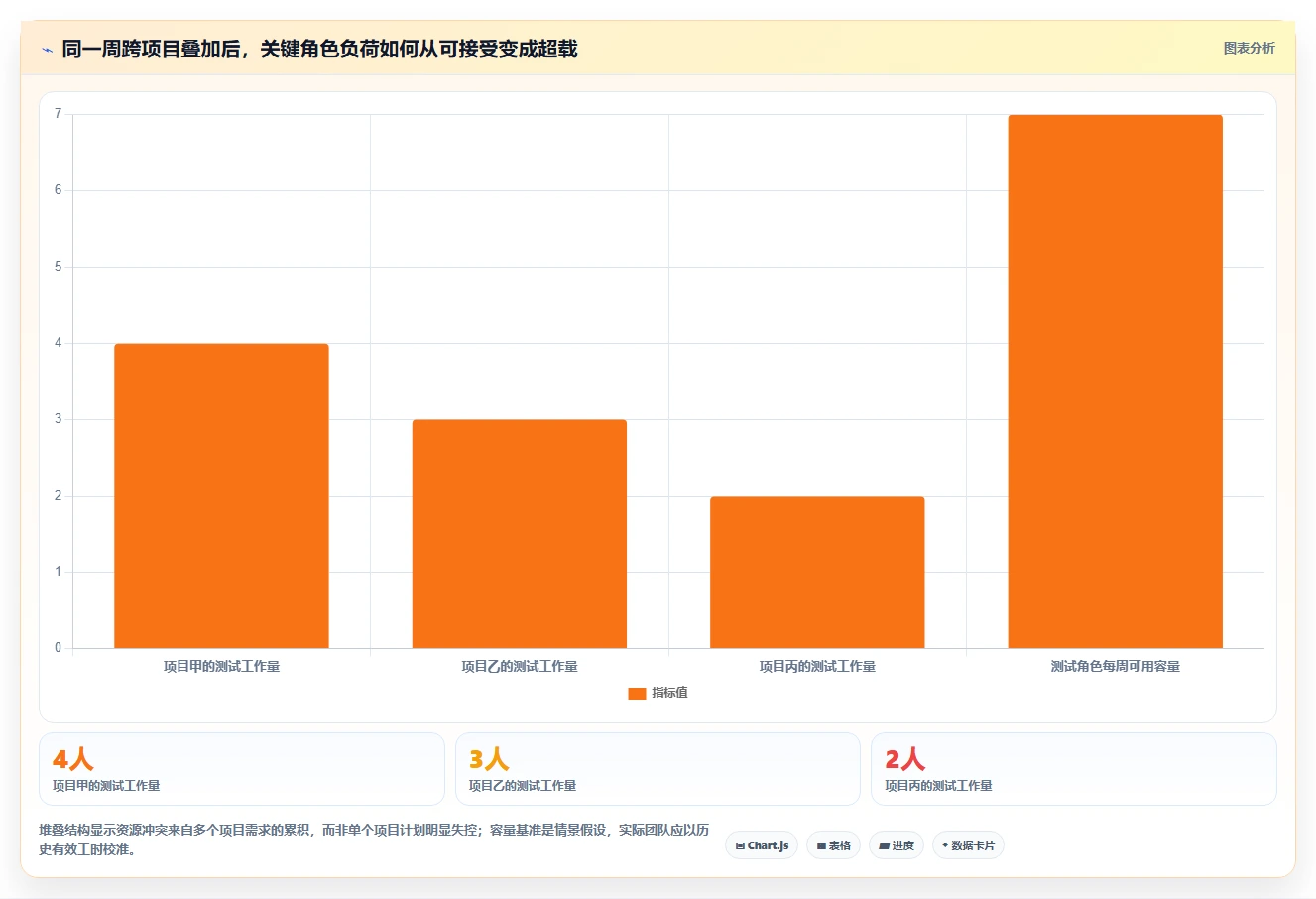Click the 项目丙的测试工作量 bar
This screenshot has height=899, width=1316.
pos(817,572)
